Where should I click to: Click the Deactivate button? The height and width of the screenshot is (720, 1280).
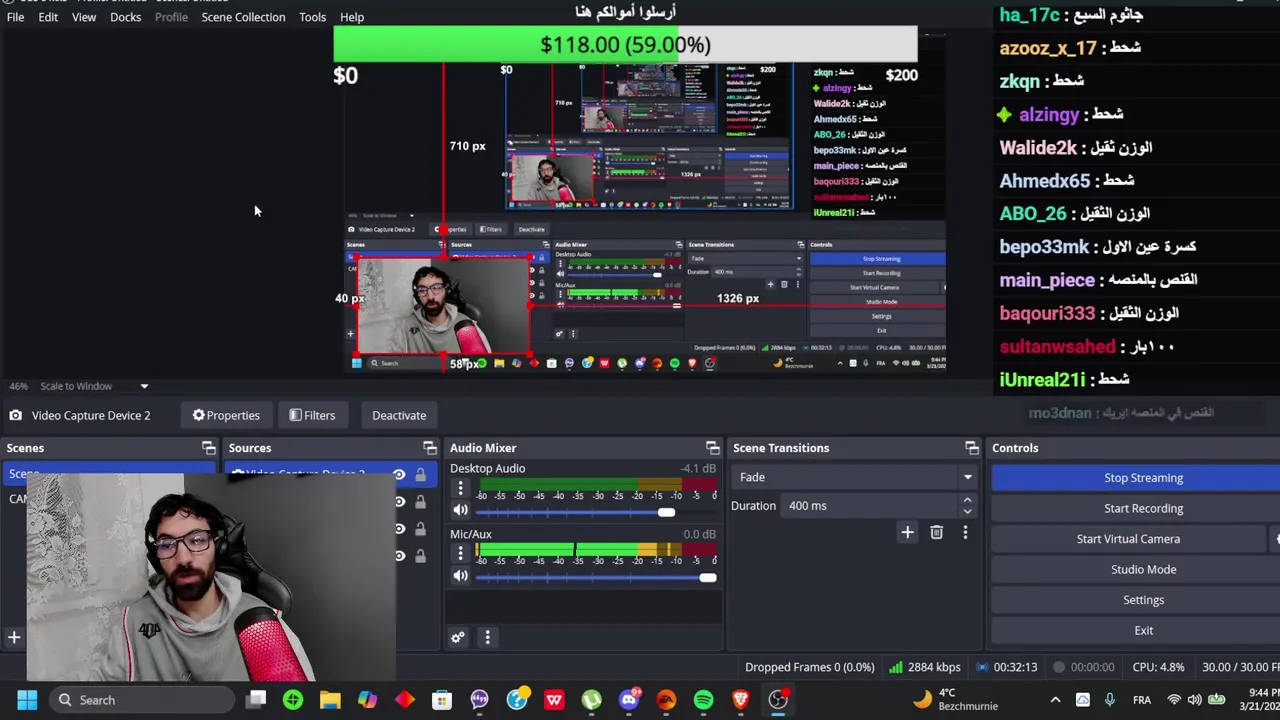point(399,415)
